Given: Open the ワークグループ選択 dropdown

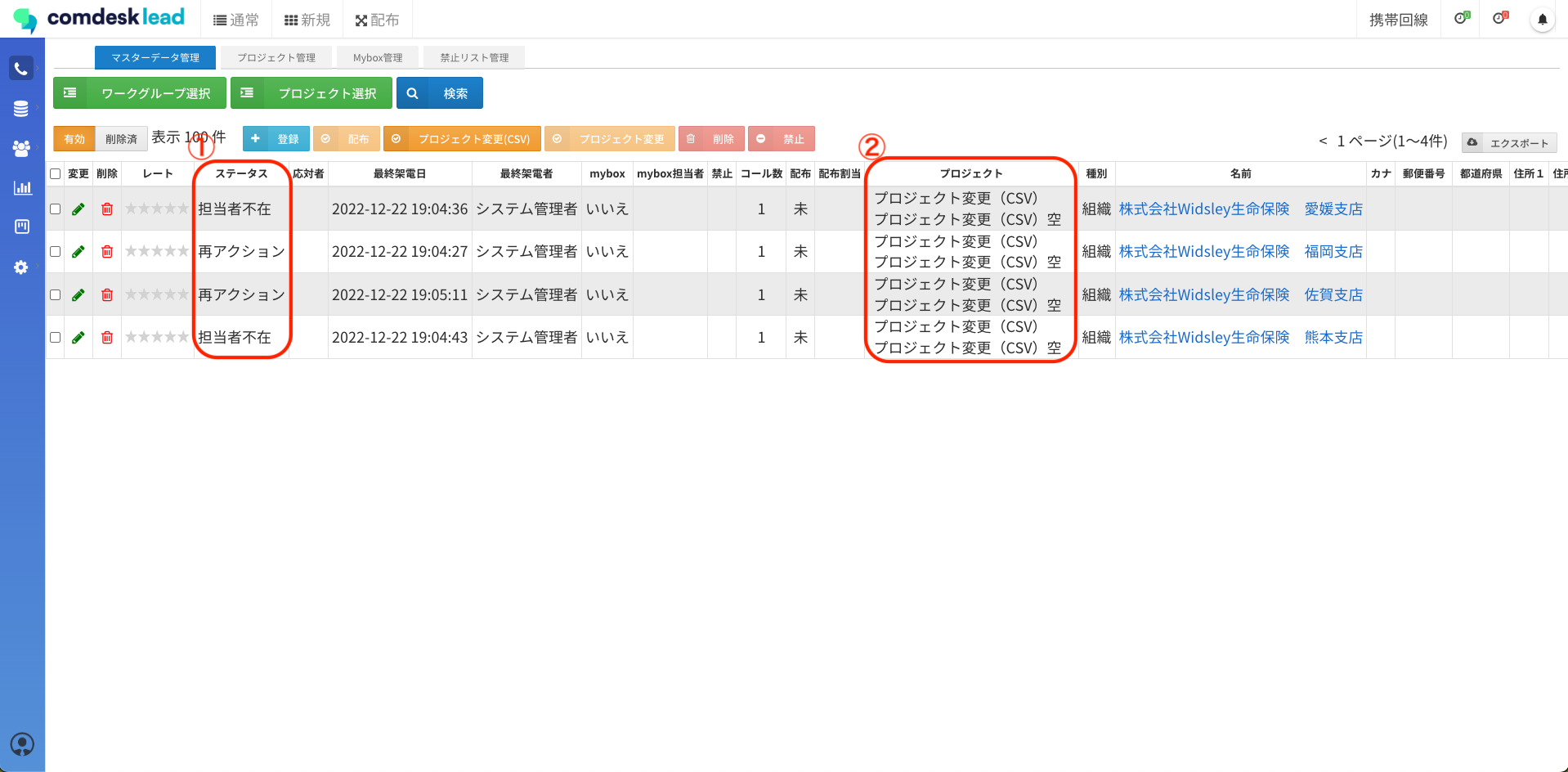Looking at the screenshot, I should pos(141,93).
